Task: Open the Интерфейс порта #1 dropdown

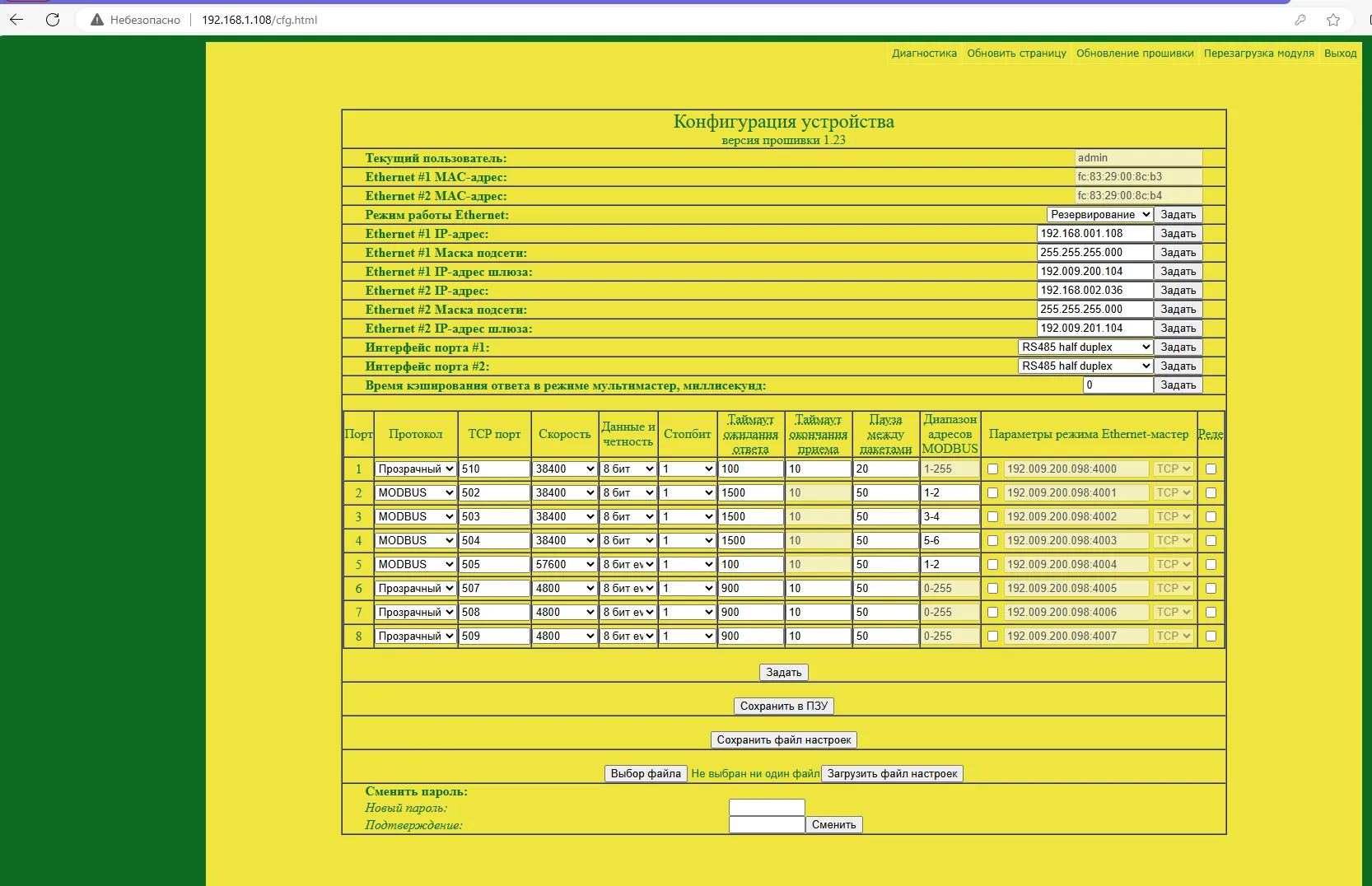Action: pos(1085,347)
